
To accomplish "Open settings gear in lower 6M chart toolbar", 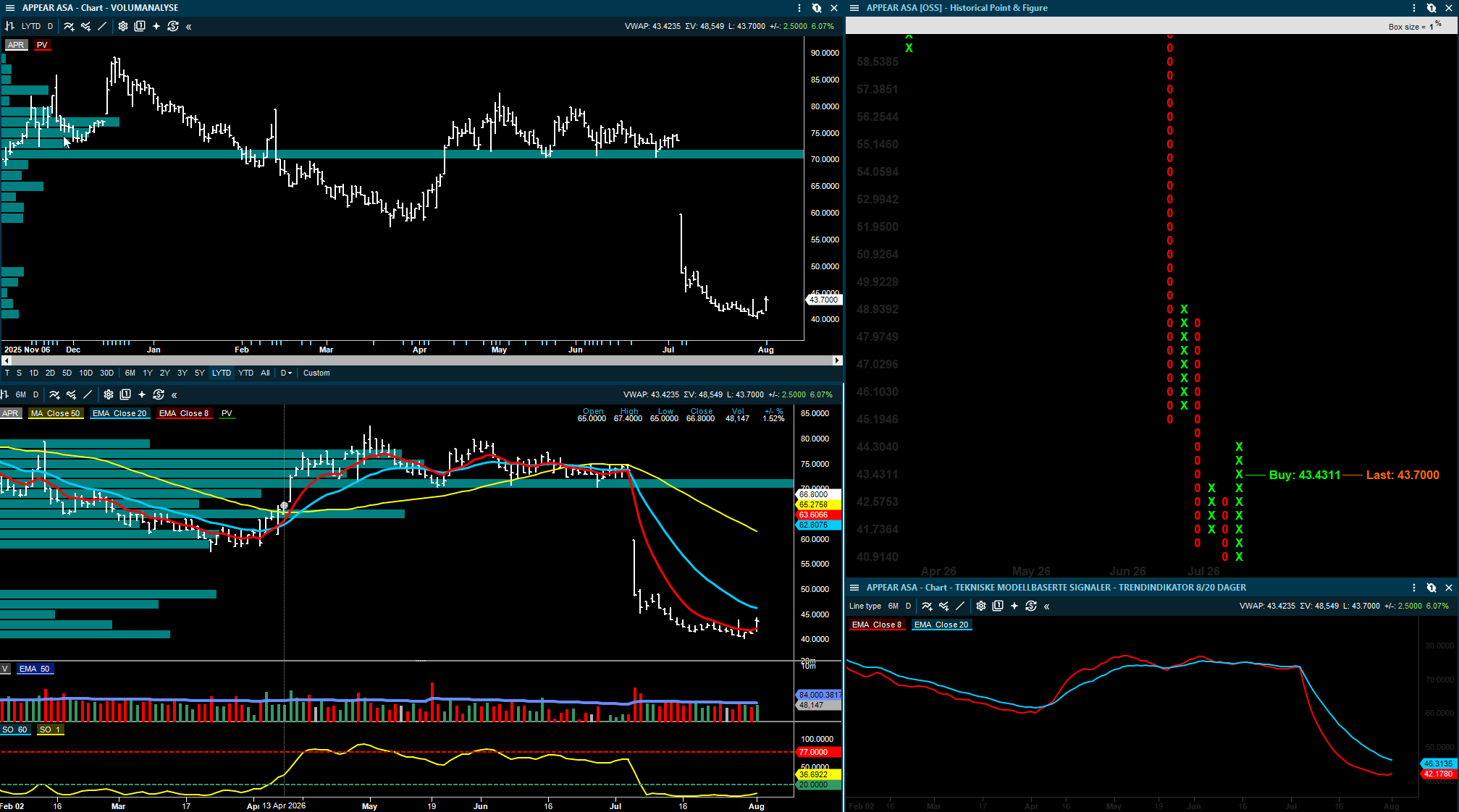I will pyautogui.click(x=109, y=394).
